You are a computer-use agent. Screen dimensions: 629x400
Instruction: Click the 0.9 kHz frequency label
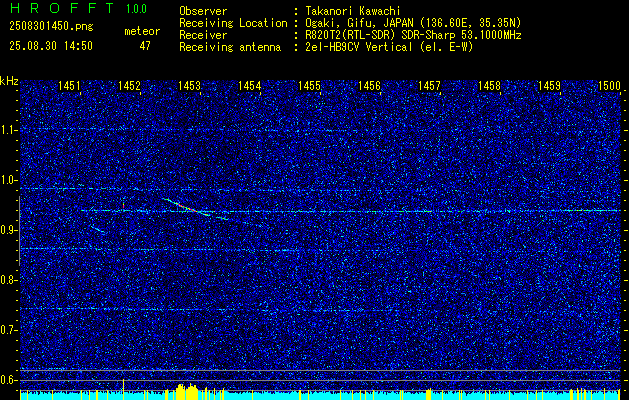point(8,230)
